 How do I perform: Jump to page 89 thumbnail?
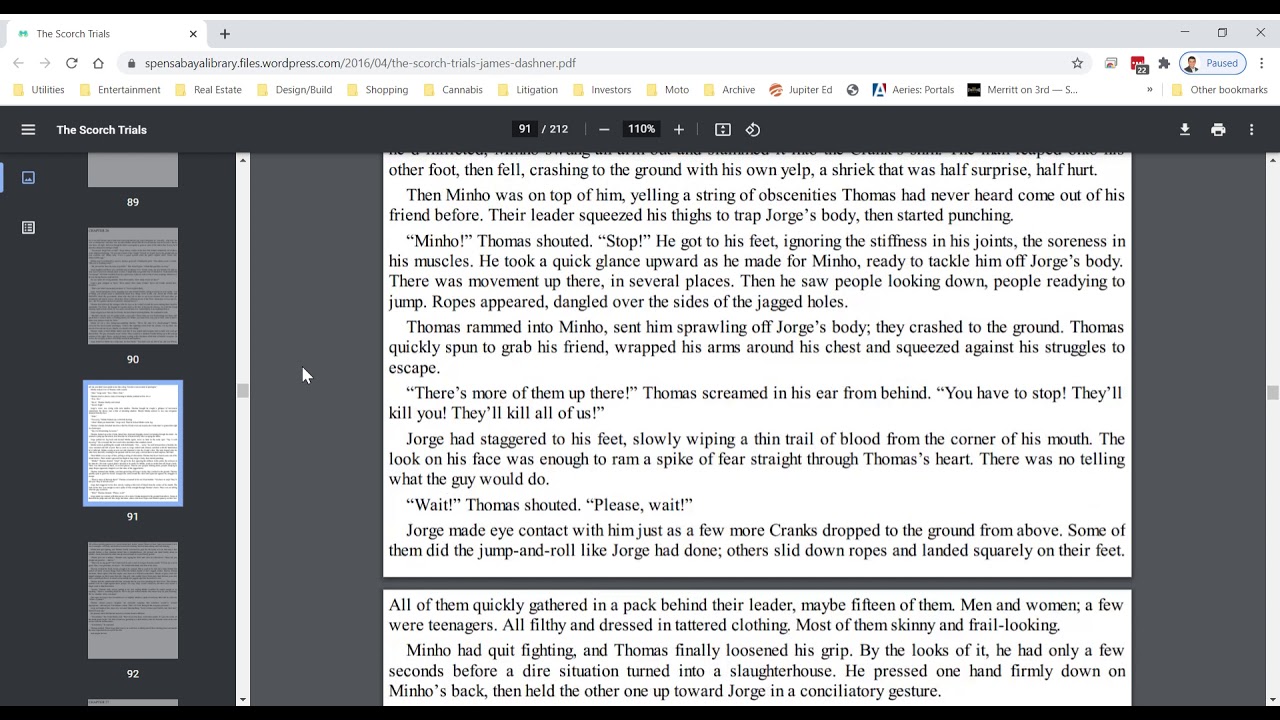(x=133, y=170)
